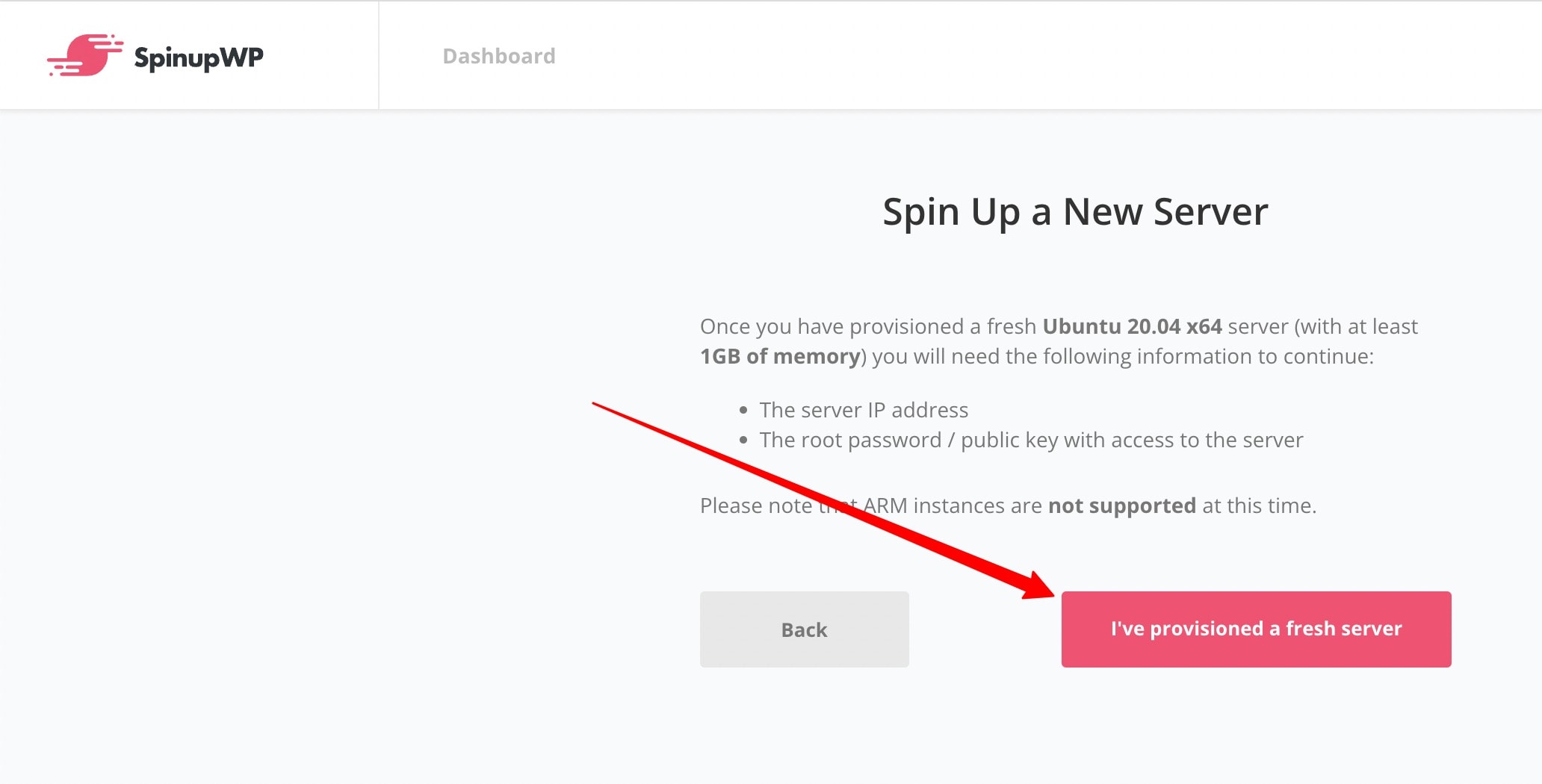Image resolution: width=1542 pixels, height=784 pixels.
Task: Click the Please note sentence beginning
Action: pyautogui.click(x=756, y=506)
